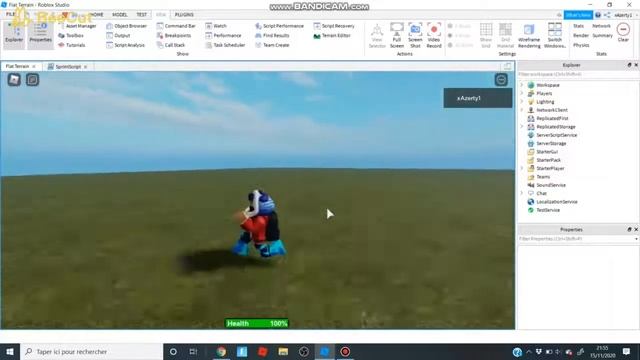
Task: Click the Grid Material button
Action: coord(505,36)
